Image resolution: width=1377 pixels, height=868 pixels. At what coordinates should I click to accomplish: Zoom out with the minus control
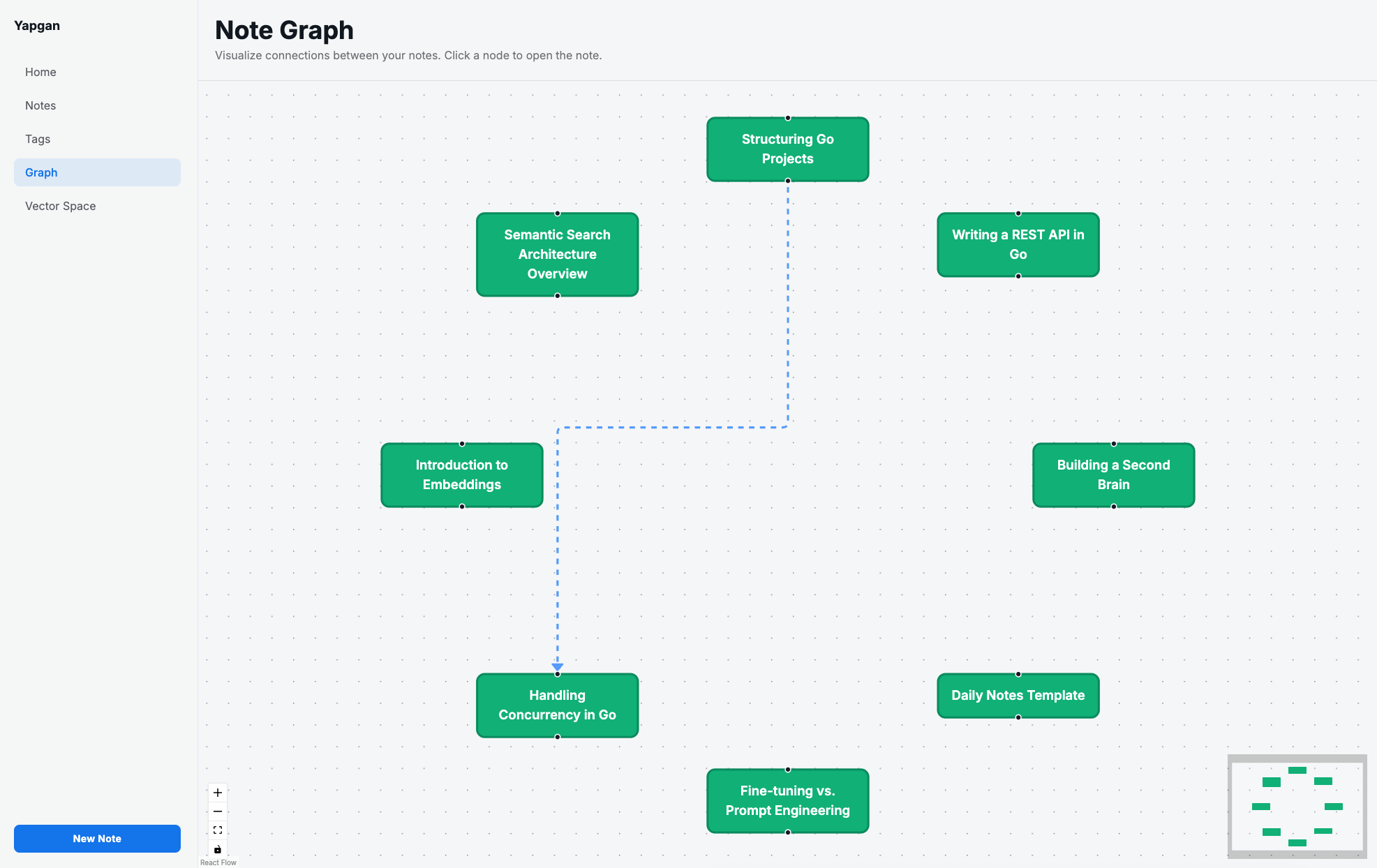tap(218, 811)
